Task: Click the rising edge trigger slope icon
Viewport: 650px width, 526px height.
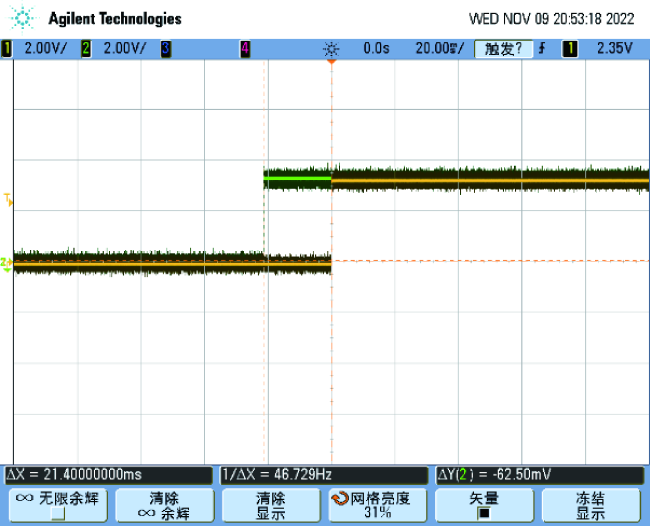Action: (542, 48)
